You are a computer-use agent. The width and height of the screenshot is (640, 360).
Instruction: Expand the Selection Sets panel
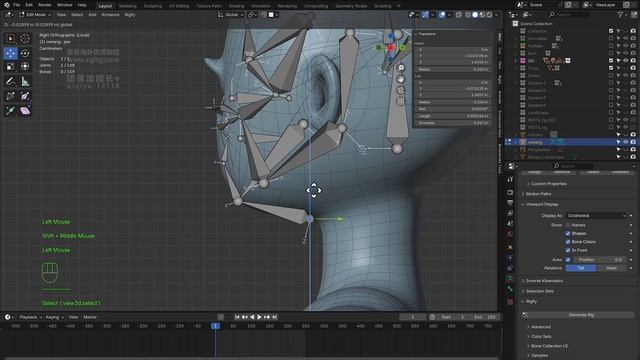click(x=539, y=291)
